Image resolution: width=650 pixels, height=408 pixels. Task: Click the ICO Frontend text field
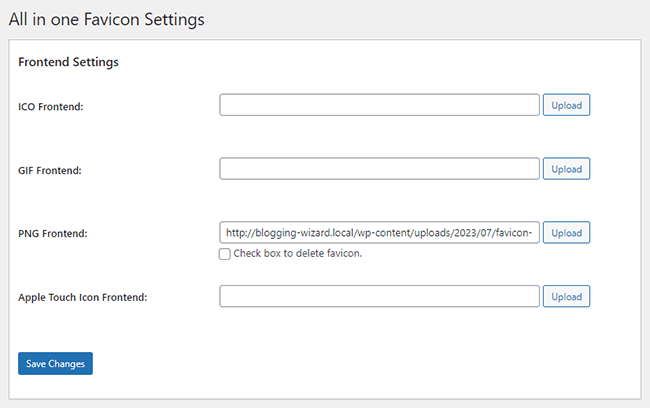379,105
